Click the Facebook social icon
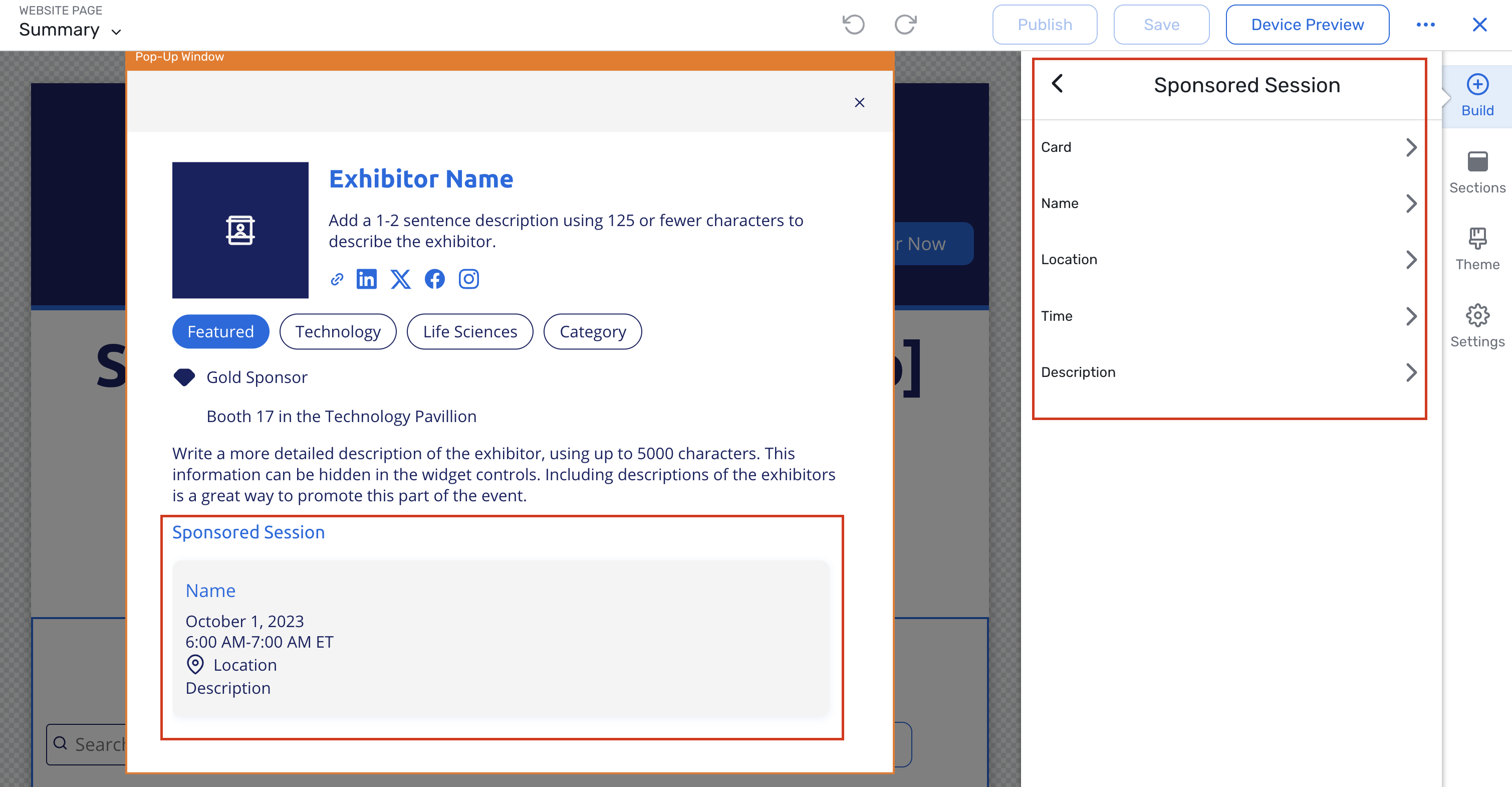The image size is (1512, 787). point(434,279)
